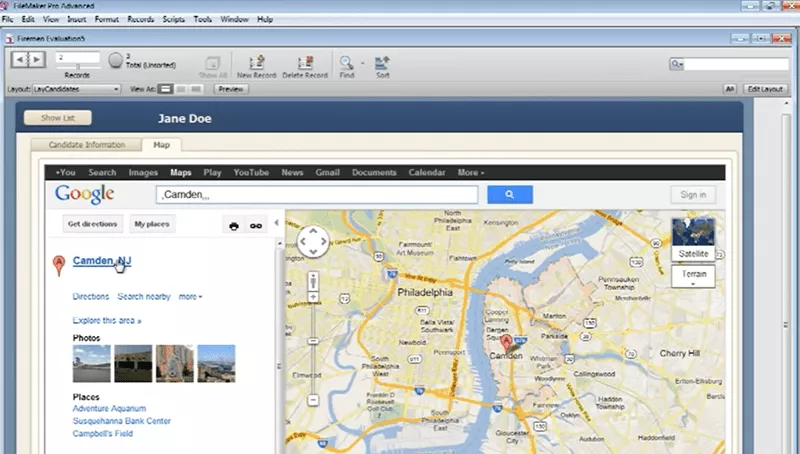Open the Scripts menu

[x=173, y=19]
